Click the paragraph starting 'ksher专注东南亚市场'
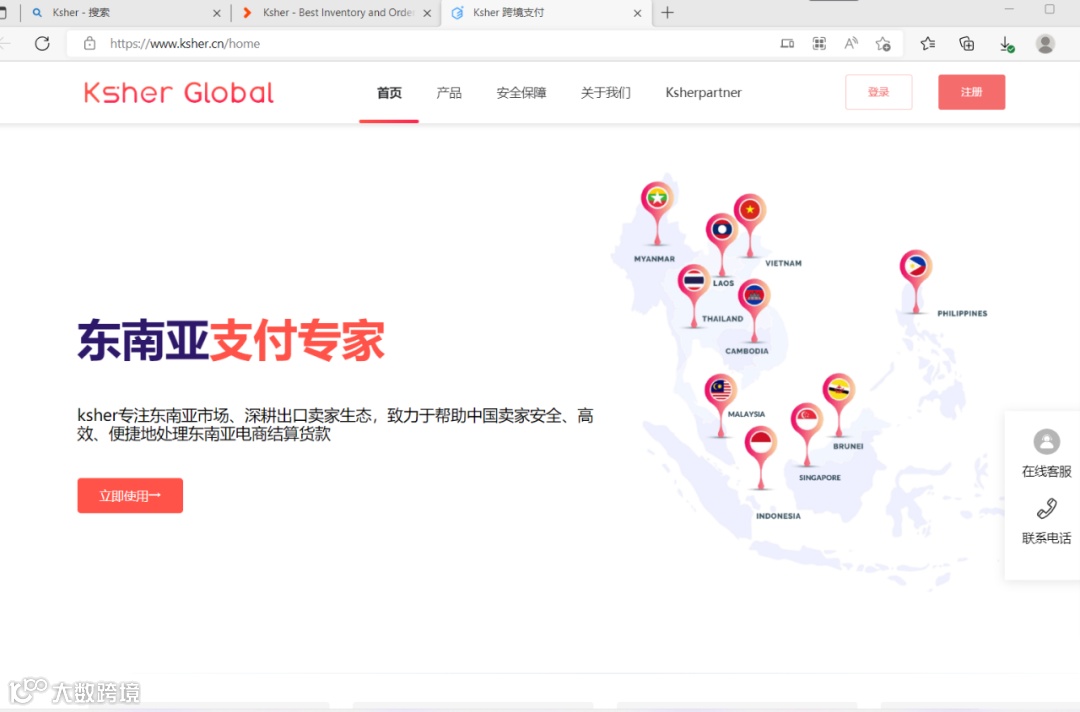 pos(335,425)
